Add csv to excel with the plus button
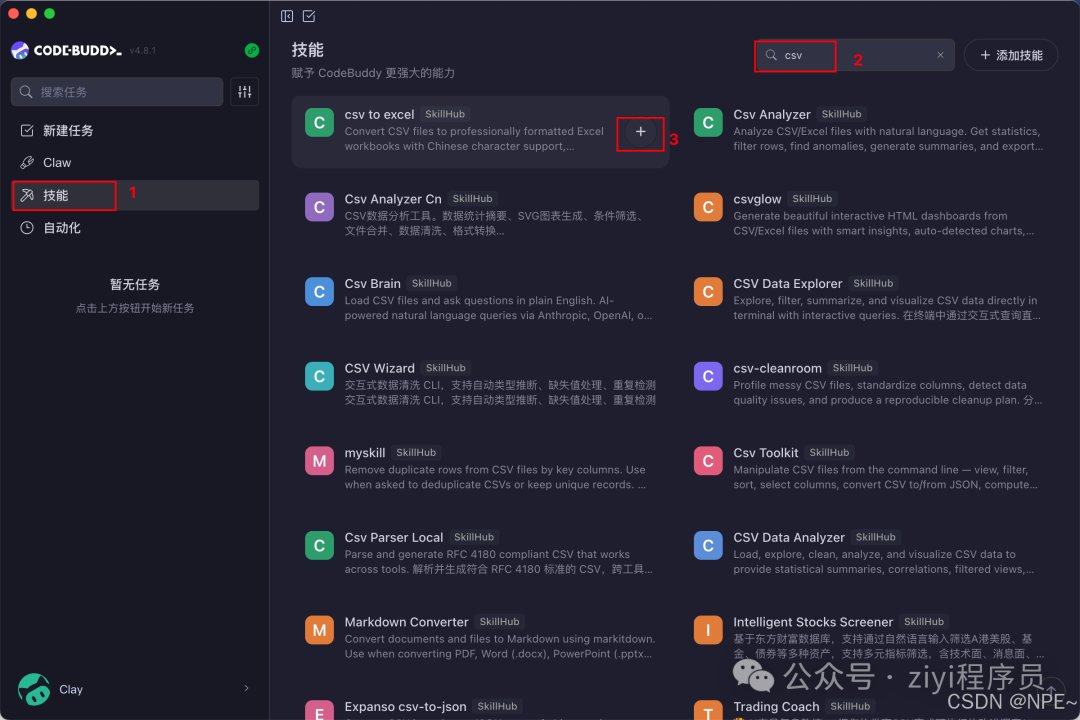1080x720 pixels. (x=641, y=133)
